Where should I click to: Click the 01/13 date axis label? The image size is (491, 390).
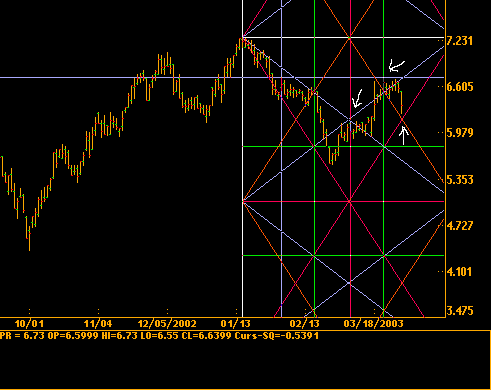click(236, 324)
